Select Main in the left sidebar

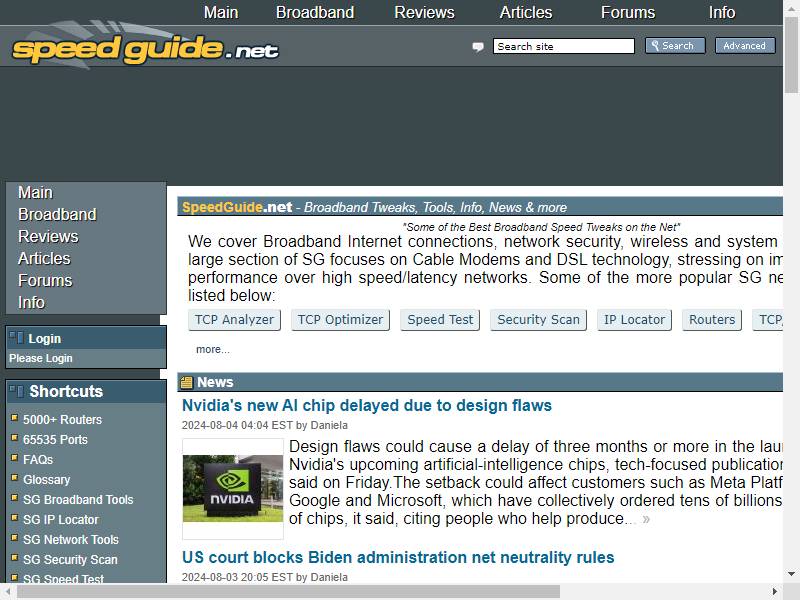pos(35,192)
